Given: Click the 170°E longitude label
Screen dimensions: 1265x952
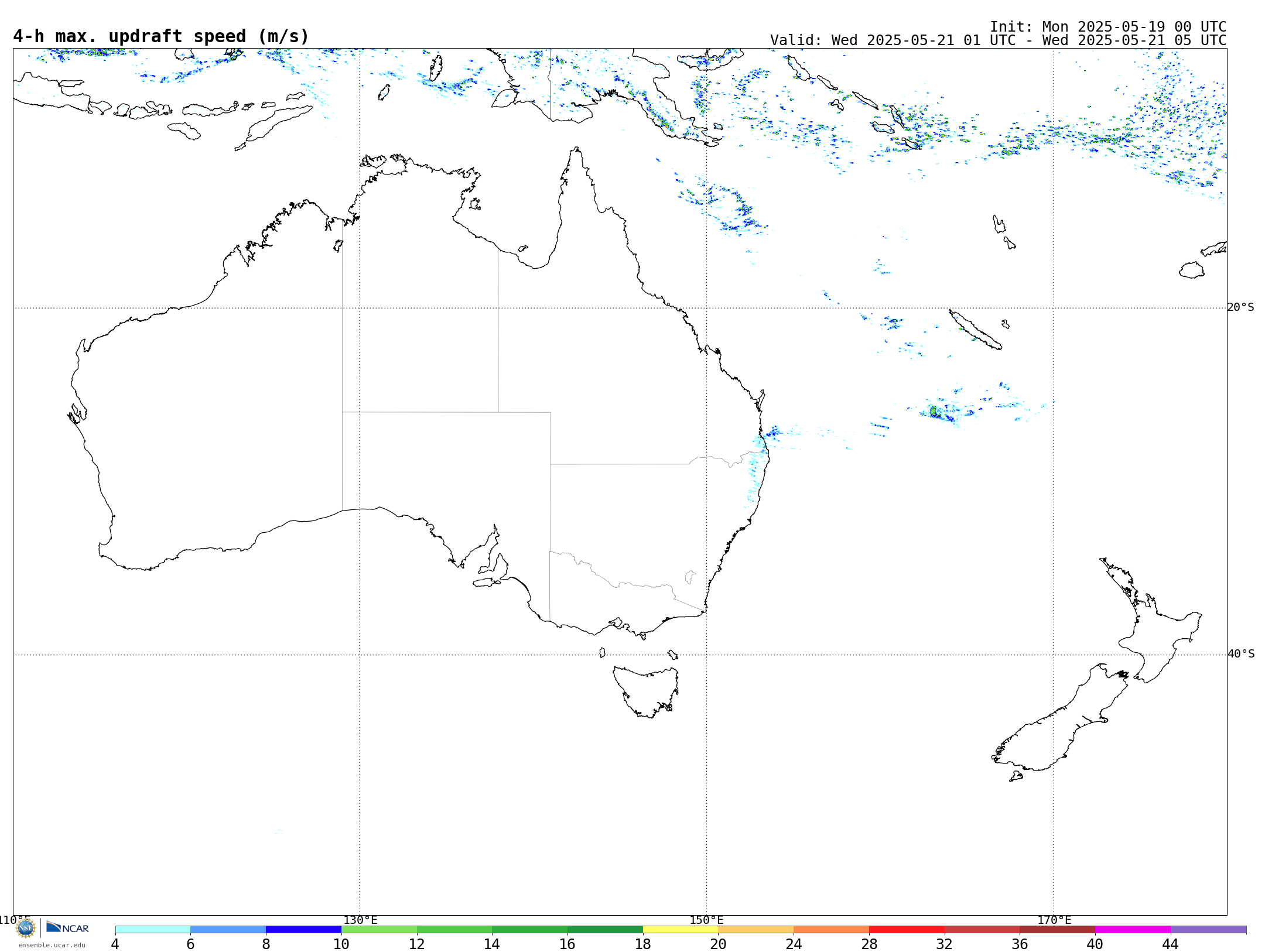Looking at the screenshot, I should coord(1054,920).
